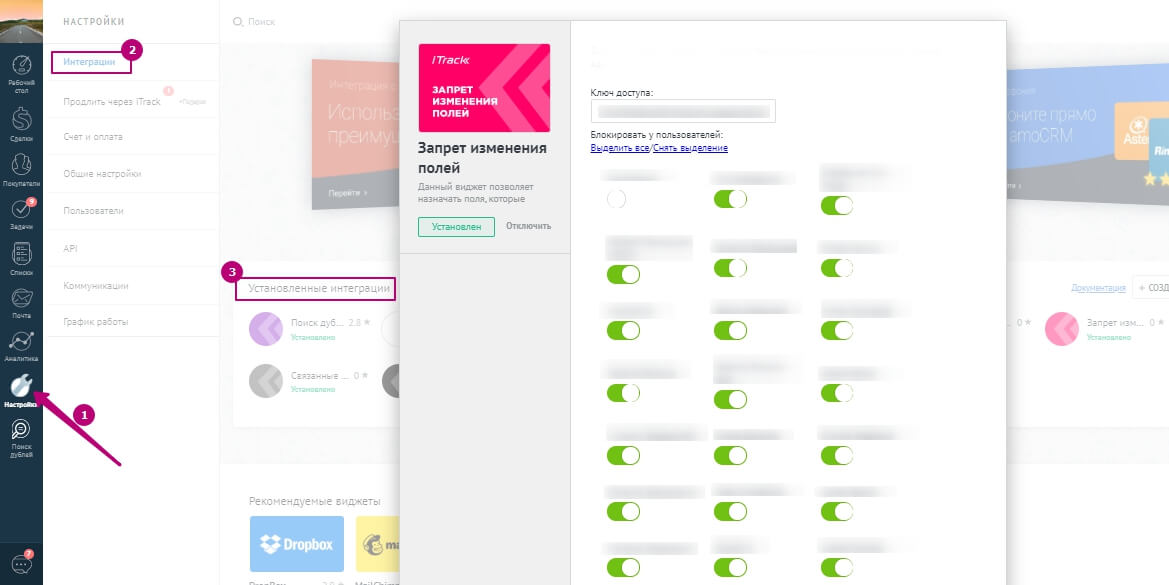
Task: Open Рабочий стол in the sidebar
Action: click(21, 72)
